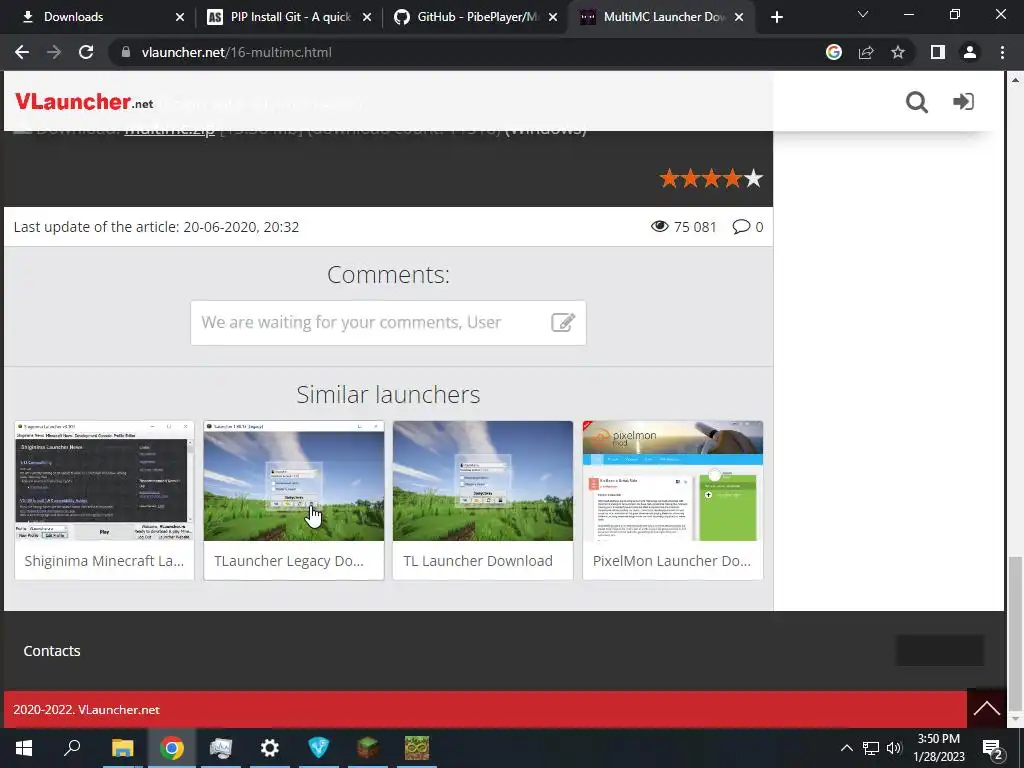Image resolution: width=1024 pixels, height=768 pixels.
Task: Click the PixelMon Launcher Do... title link
Action: coord(672,561)
